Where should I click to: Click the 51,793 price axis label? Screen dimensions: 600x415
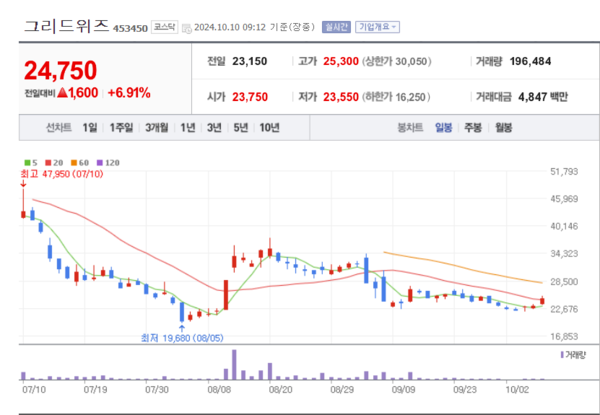pyautogui.click(x=564, y=172)
